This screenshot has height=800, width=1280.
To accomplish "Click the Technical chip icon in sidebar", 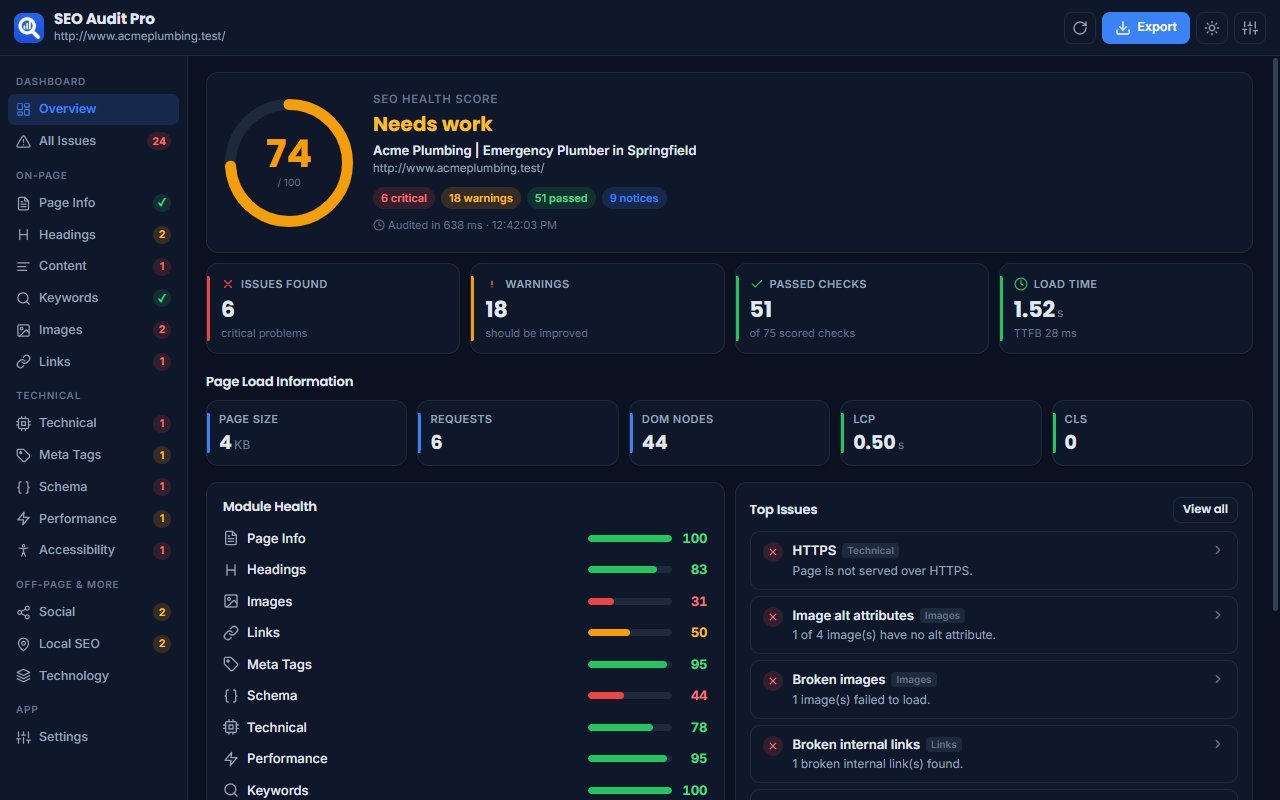I will (23, 423).
